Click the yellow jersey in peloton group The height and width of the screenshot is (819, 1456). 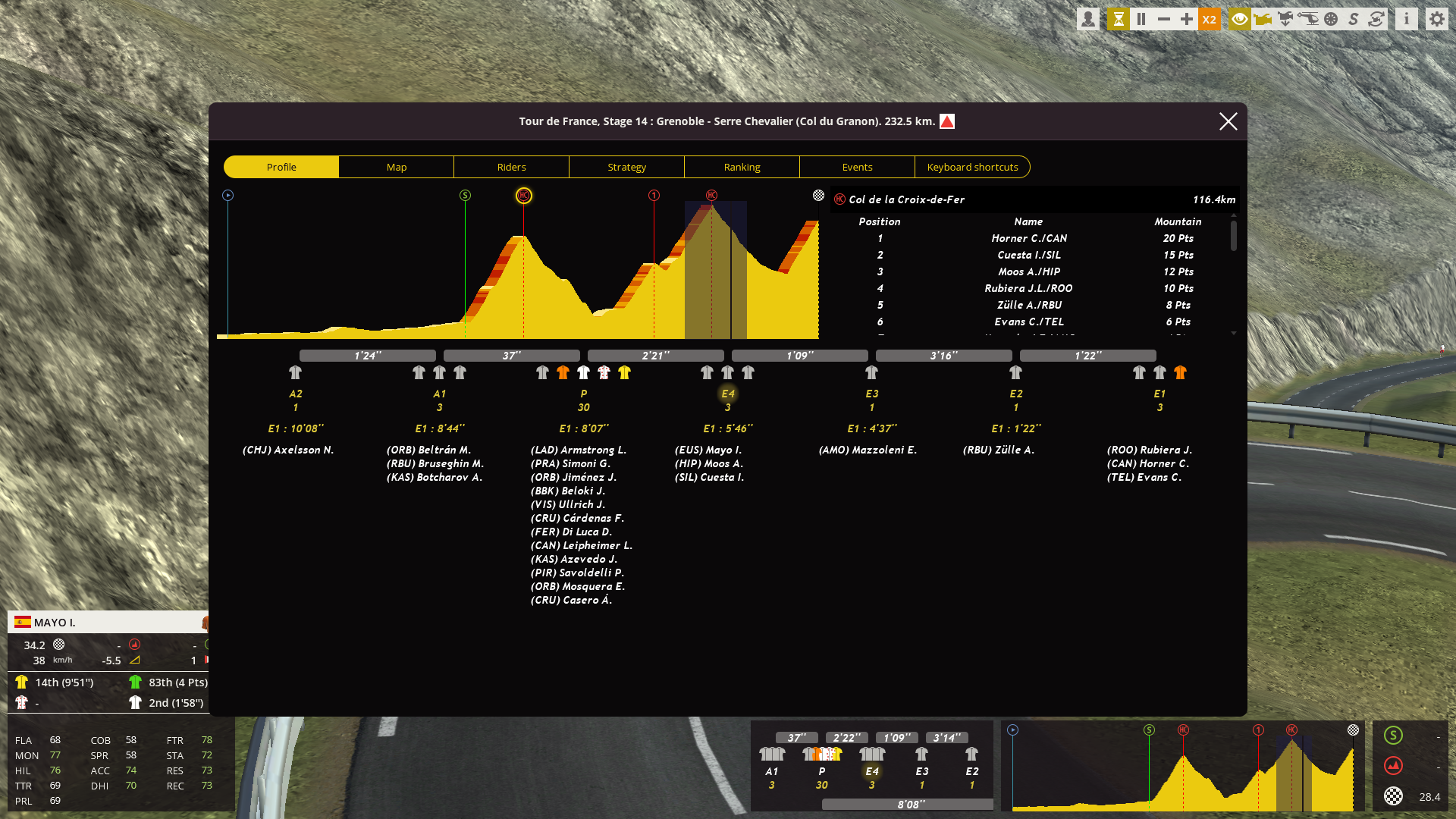[625, 372]
